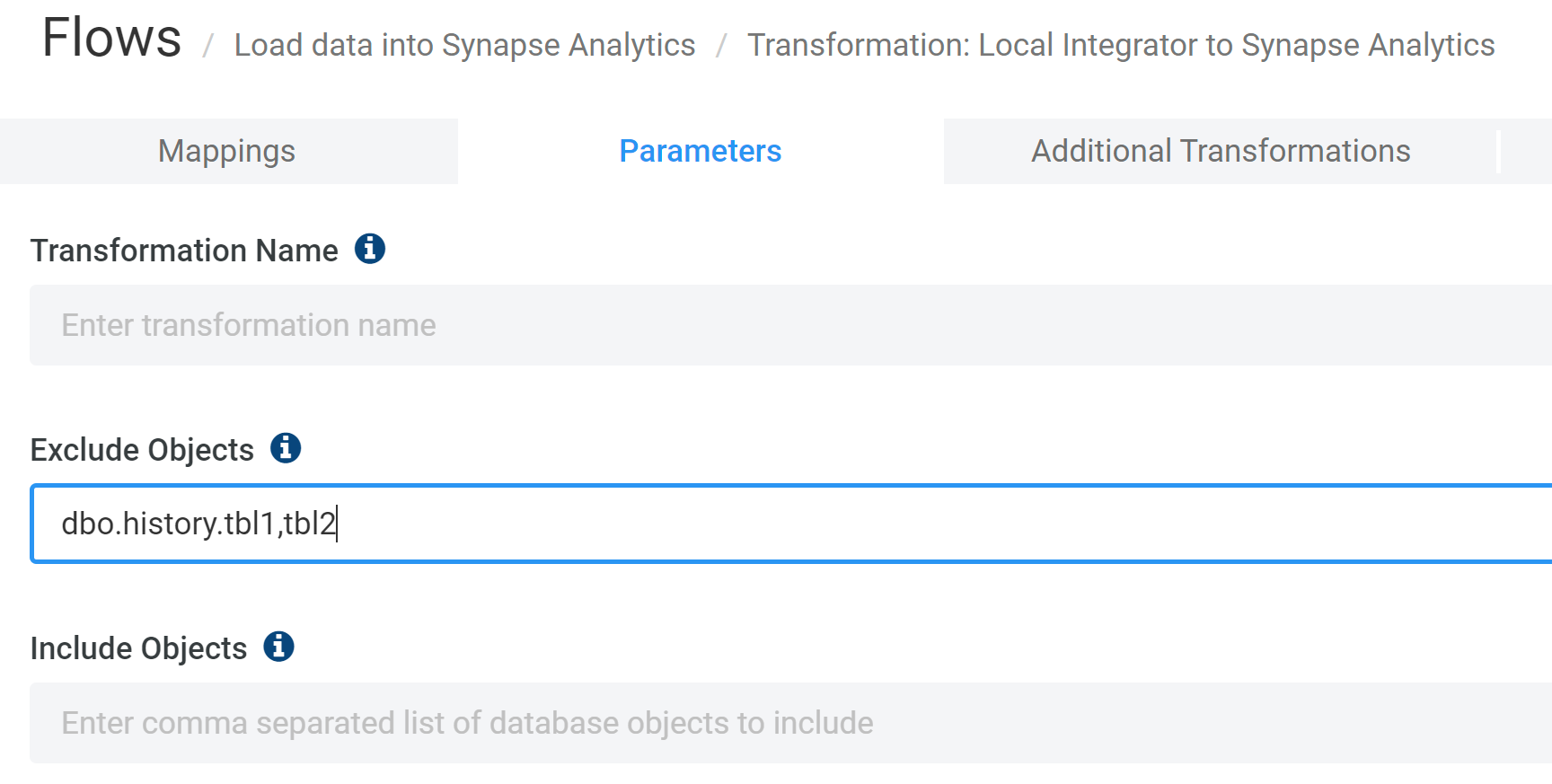Click 'Enter comma separated list' placeholder text

(467, 723)
